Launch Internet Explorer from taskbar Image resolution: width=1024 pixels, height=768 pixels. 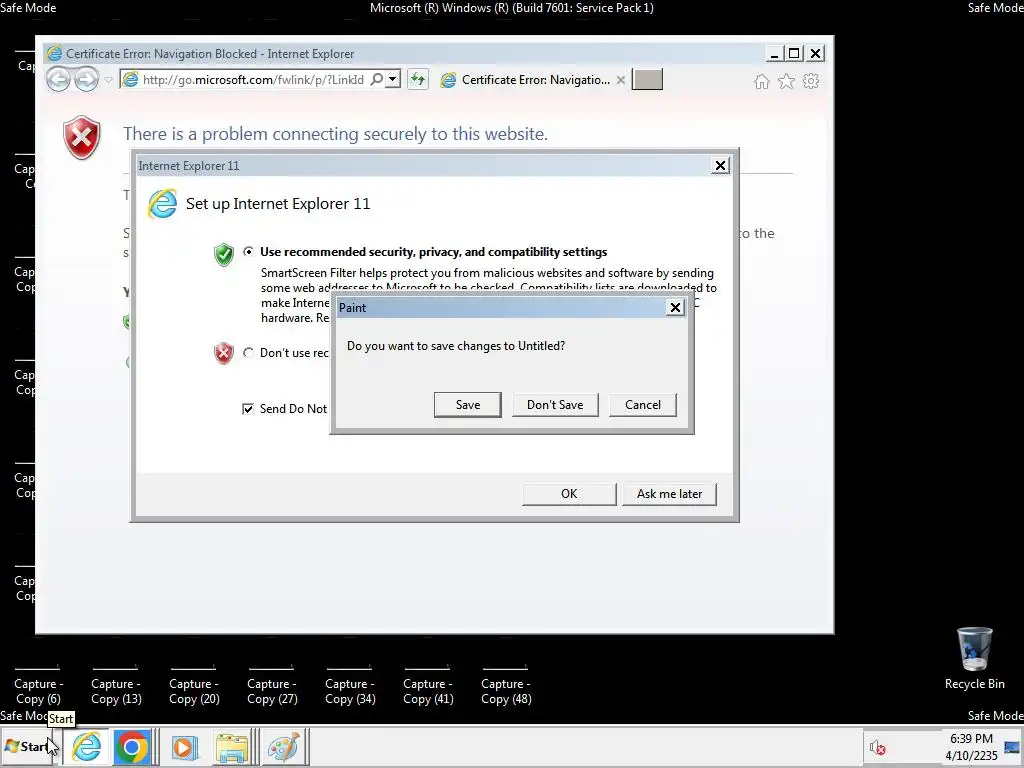point(87,746)
